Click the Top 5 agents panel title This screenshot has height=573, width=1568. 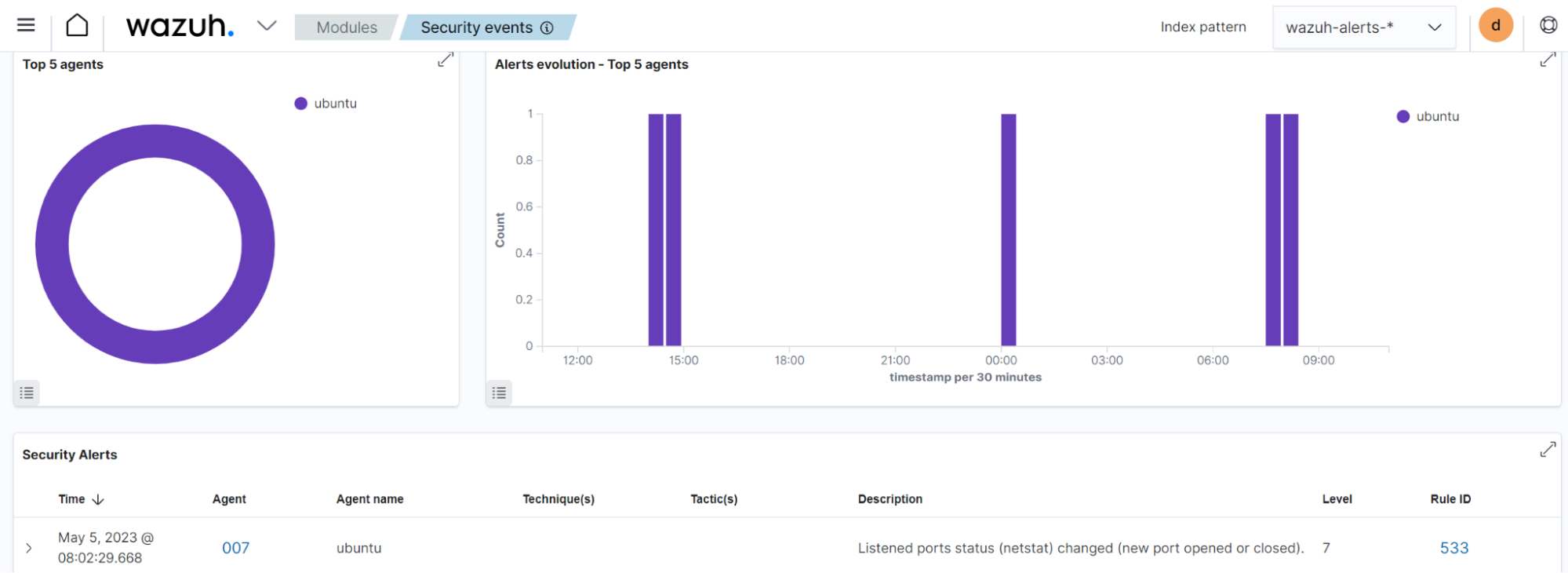click(63, 64)
